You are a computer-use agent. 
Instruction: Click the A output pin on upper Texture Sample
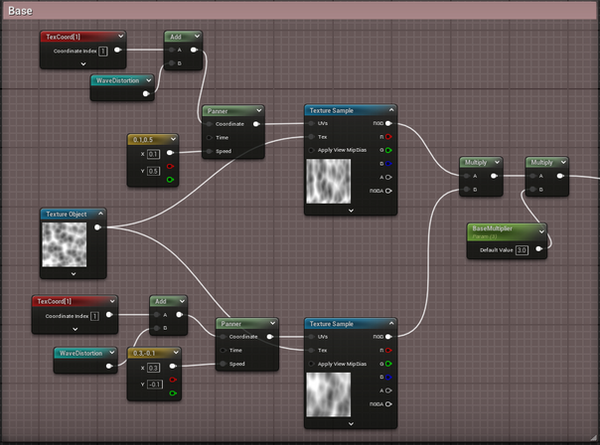point(389,177)
